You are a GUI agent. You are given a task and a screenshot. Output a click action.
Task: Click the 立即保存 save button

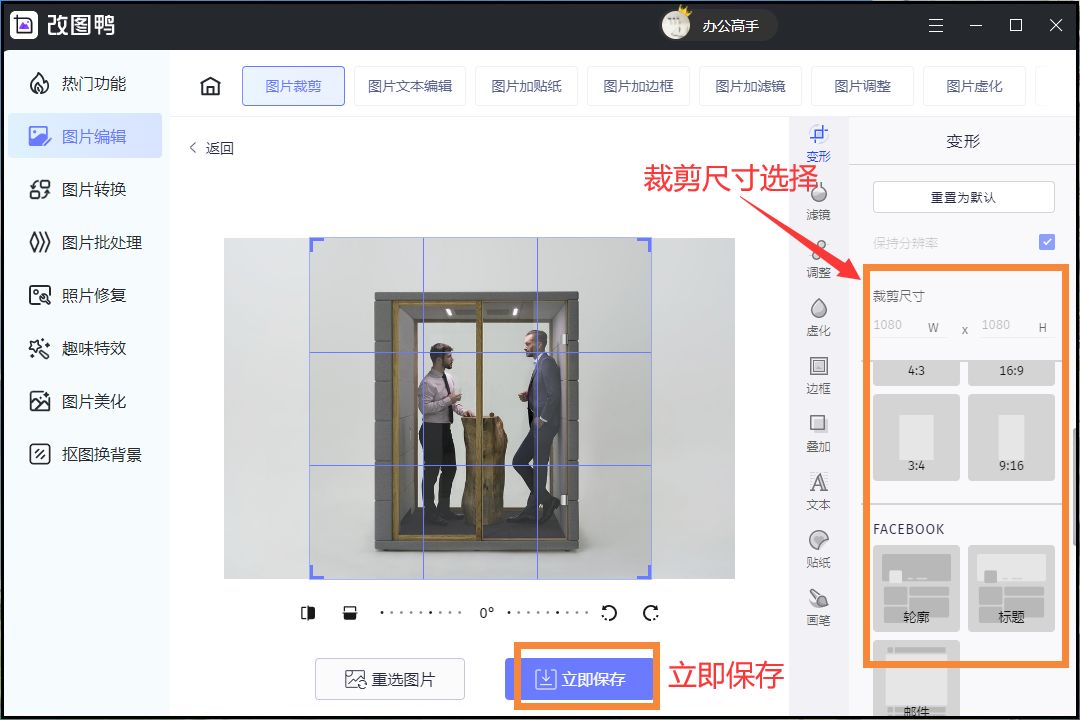point(584,679)
